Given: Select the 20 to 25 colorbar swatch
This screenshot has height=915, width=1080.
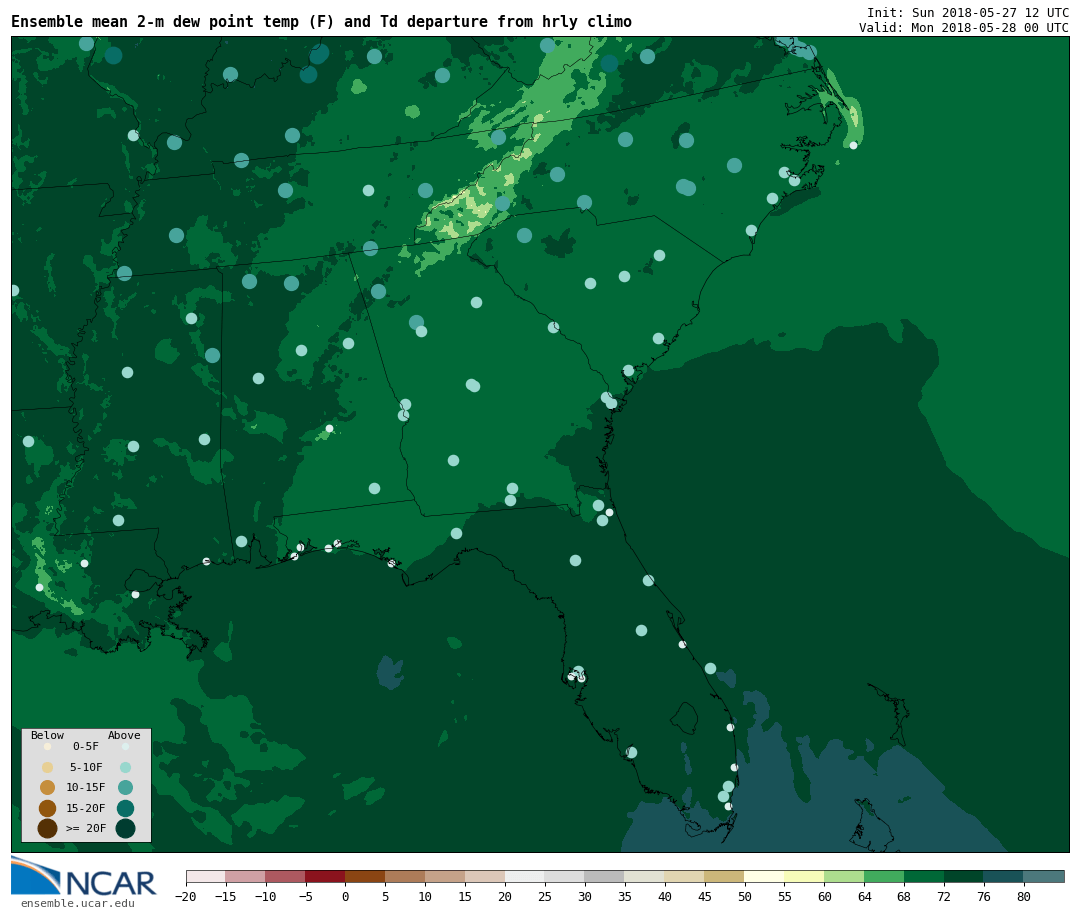Looking at the screenshot, I should pyautogui.click(x=526, y=876).
